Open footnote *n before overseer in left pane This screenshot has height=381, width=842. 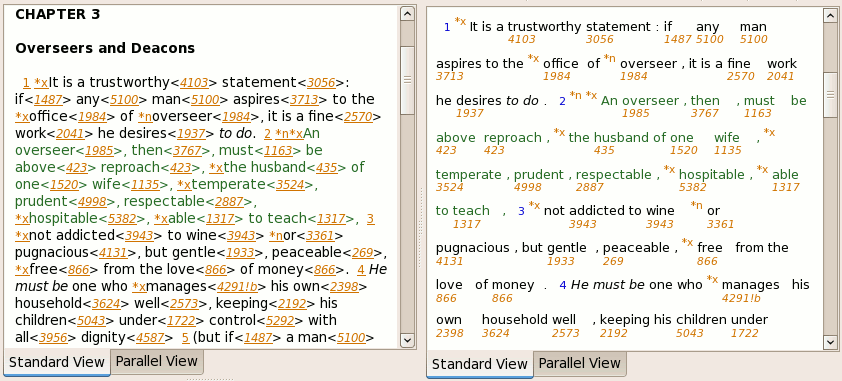pyautogui.click(x=146, y=117)
